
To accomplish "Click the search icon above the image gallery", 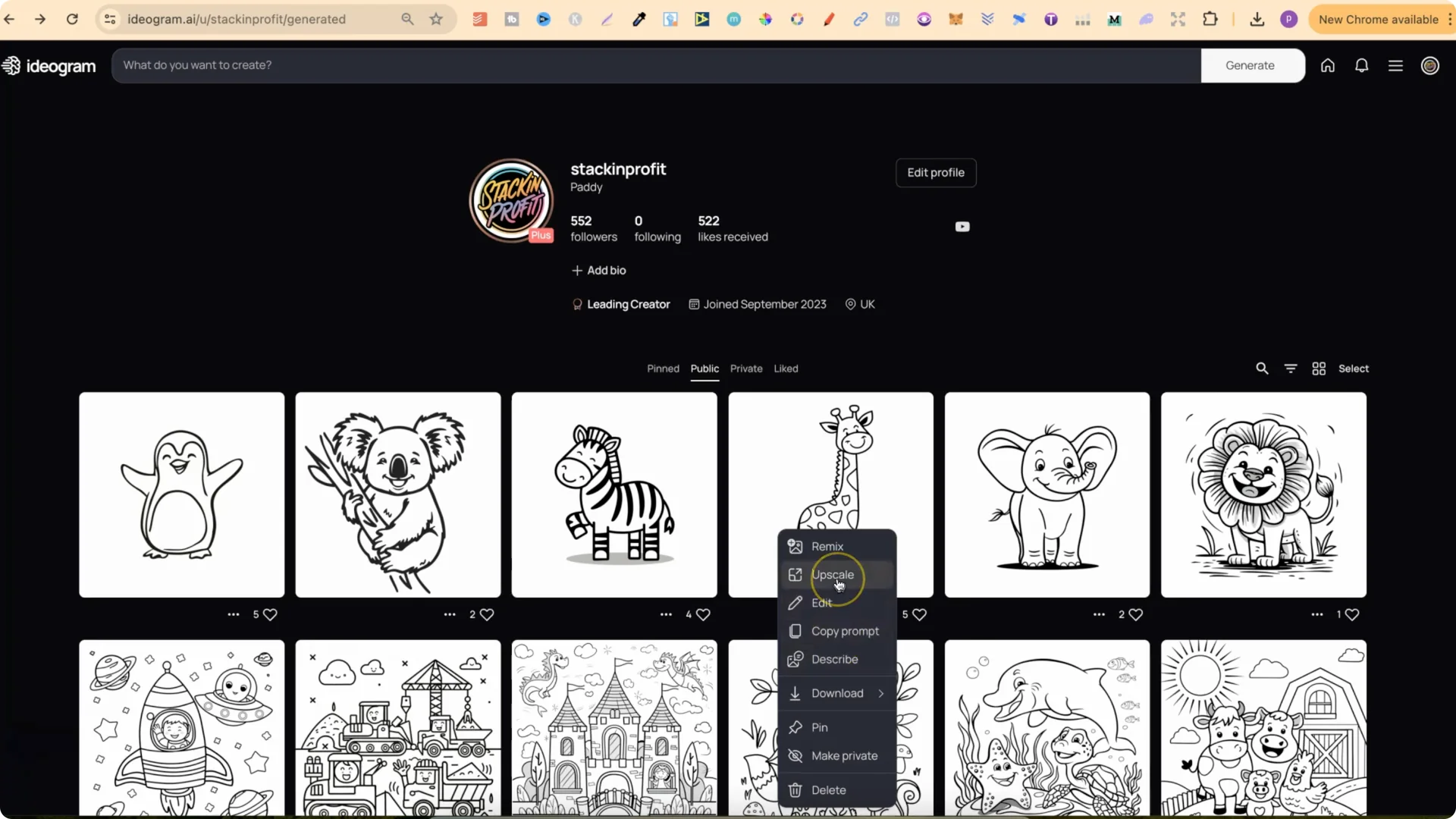I will tap(1262, 369).
